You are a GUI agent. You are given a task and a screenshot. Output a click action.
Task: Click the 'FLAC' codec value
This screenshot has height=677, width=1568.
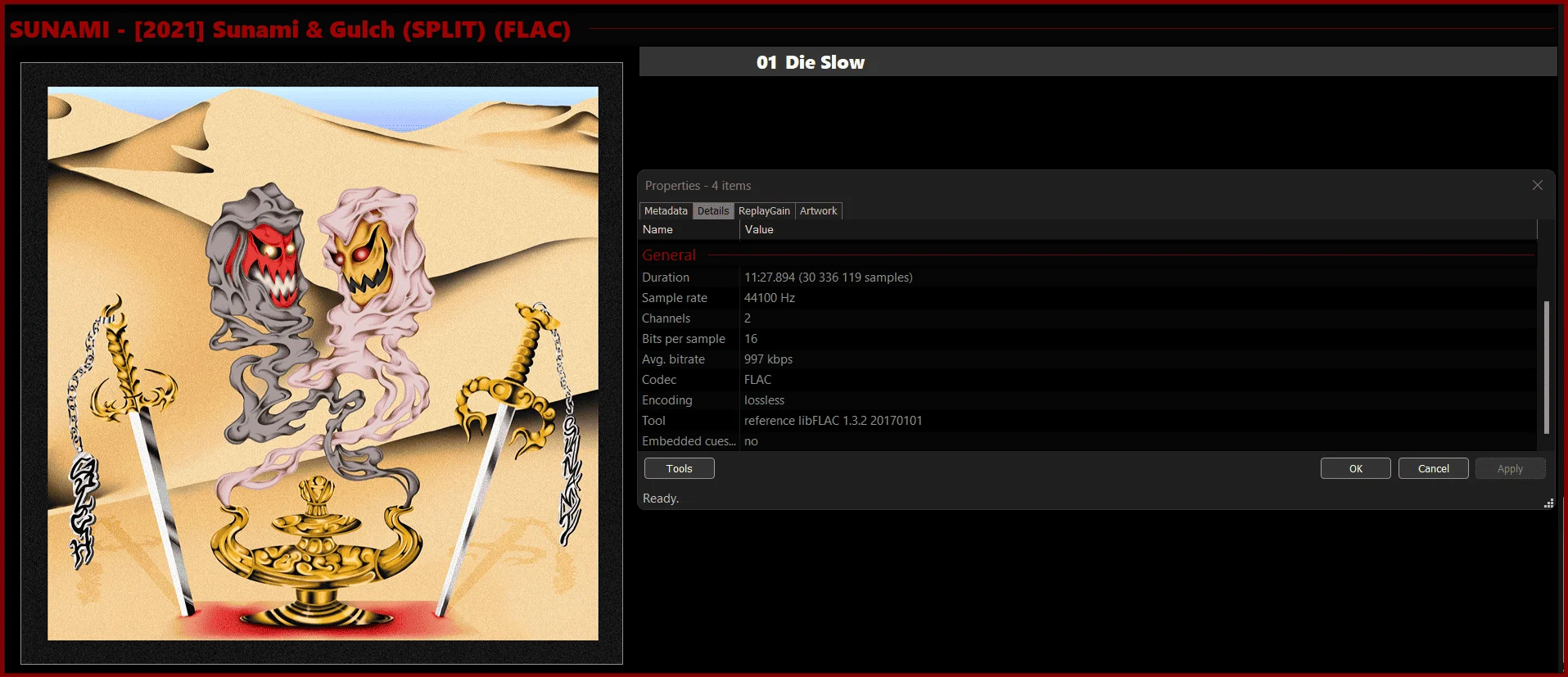point(757,380)
